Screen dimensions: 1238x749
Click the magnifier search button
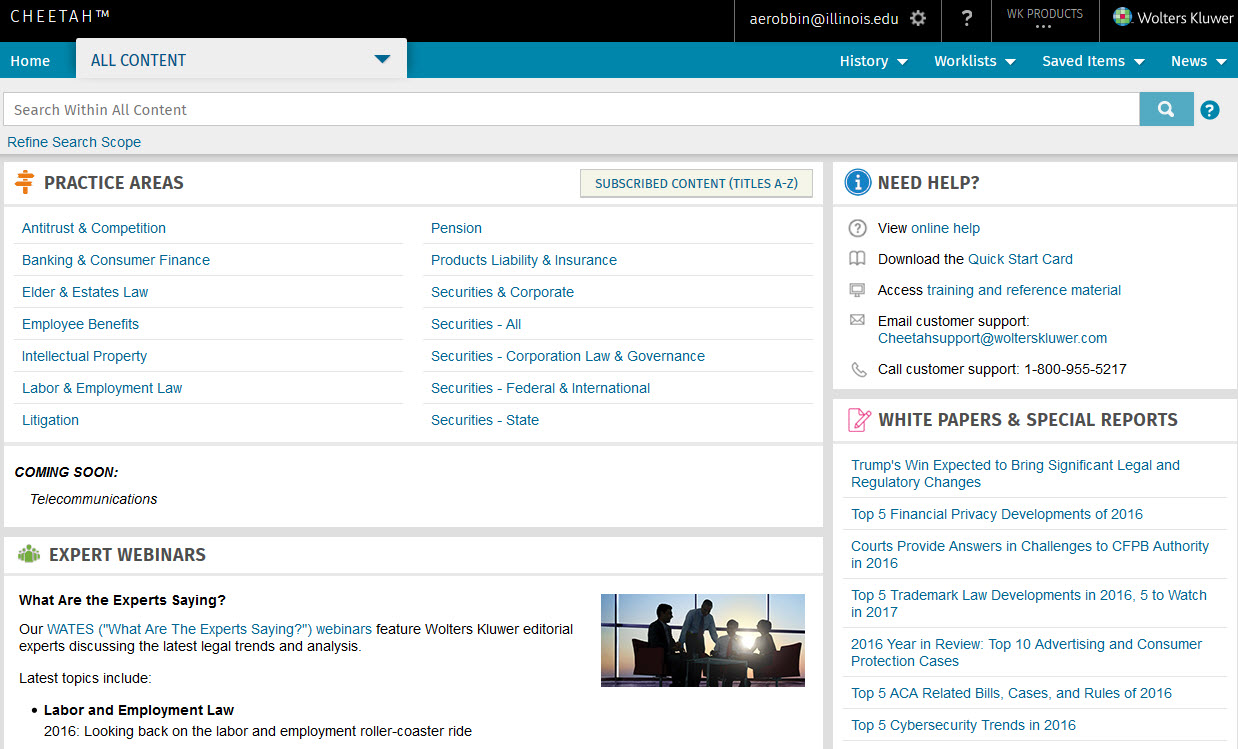tap(1166, 109)
